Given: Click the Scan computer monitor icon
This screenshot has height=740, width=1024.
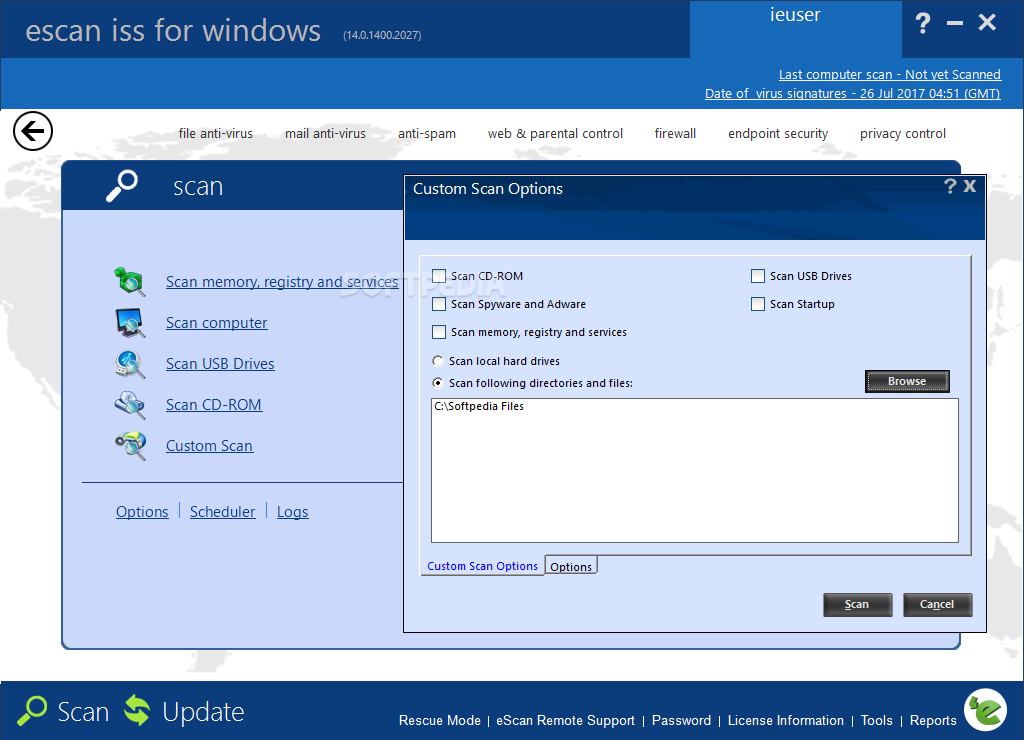Looking at the screenshot, I should [x=129, y=322].
